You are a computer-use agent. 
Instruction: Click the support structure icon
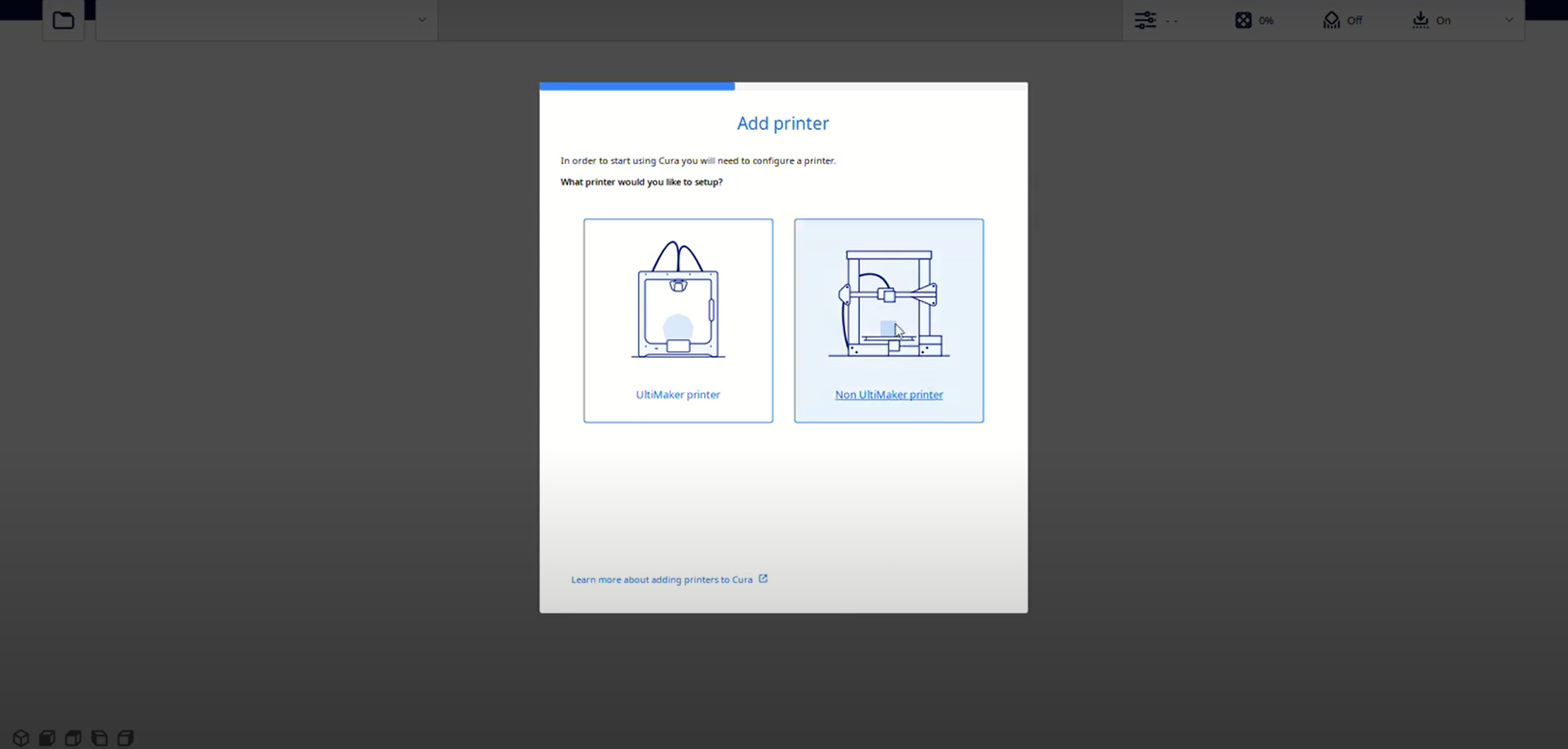click(x=1331, y=20)
